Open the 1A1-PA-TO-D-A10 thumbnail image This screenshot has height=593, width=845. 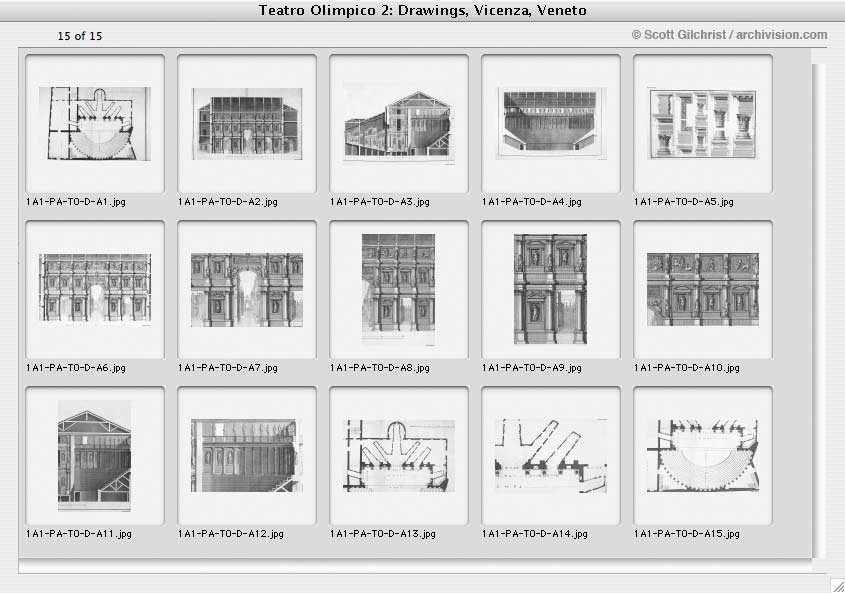click(x=703, y=289)
